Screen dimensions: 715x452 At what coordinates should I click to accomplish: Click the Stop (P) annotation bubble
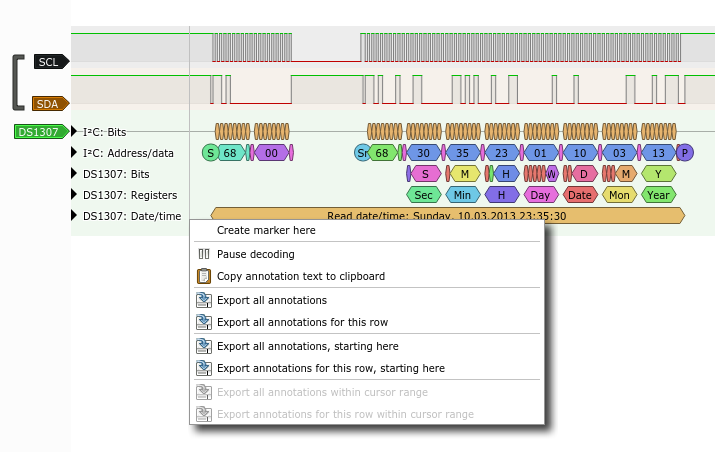point(685,153)
